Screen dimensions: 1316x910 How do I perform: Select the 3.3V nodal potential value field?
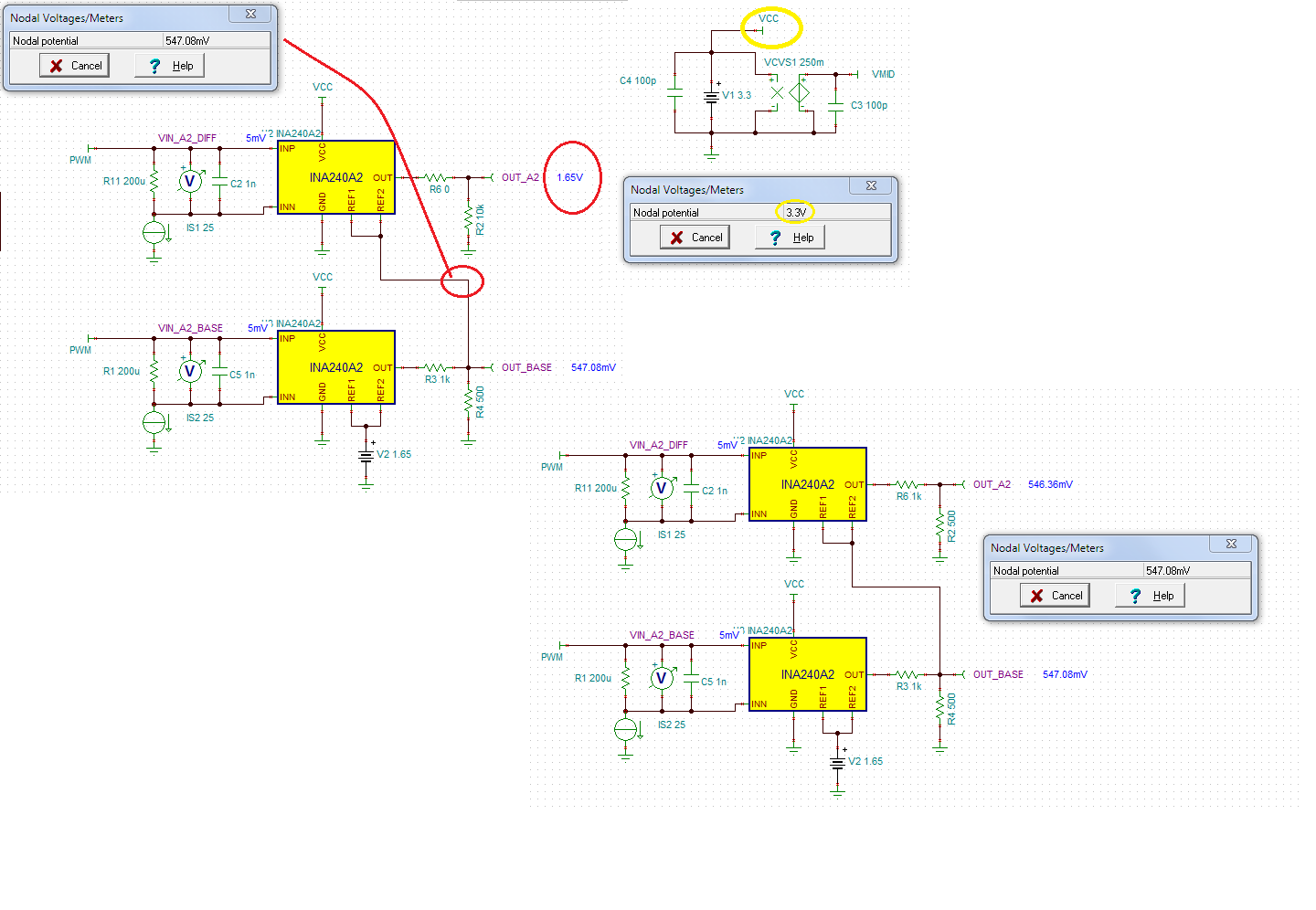click(x=836, y=213)
